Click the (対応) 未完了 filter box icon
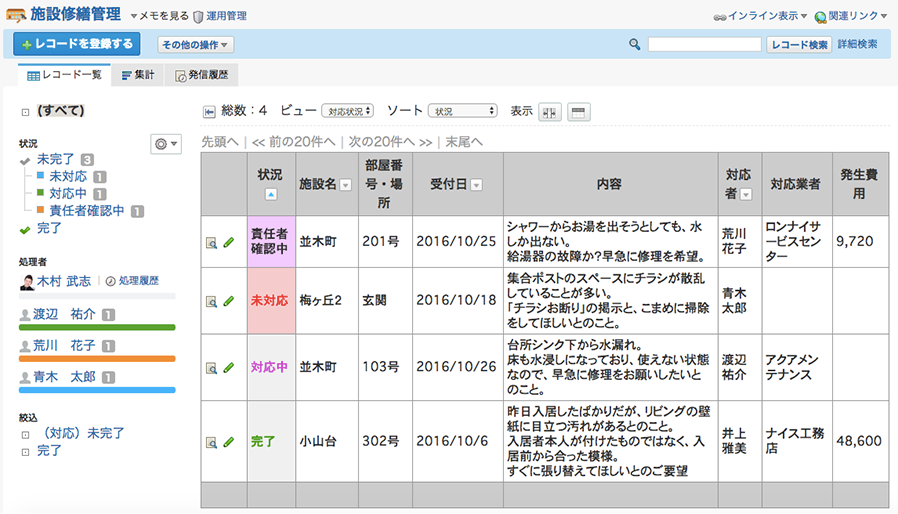Image resolution: width=898 pixels, height=514 pixels. 25,435
